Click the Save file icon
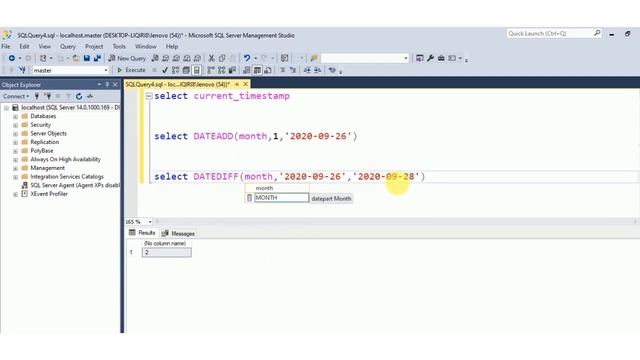640x360 pixels. point(87,58)
